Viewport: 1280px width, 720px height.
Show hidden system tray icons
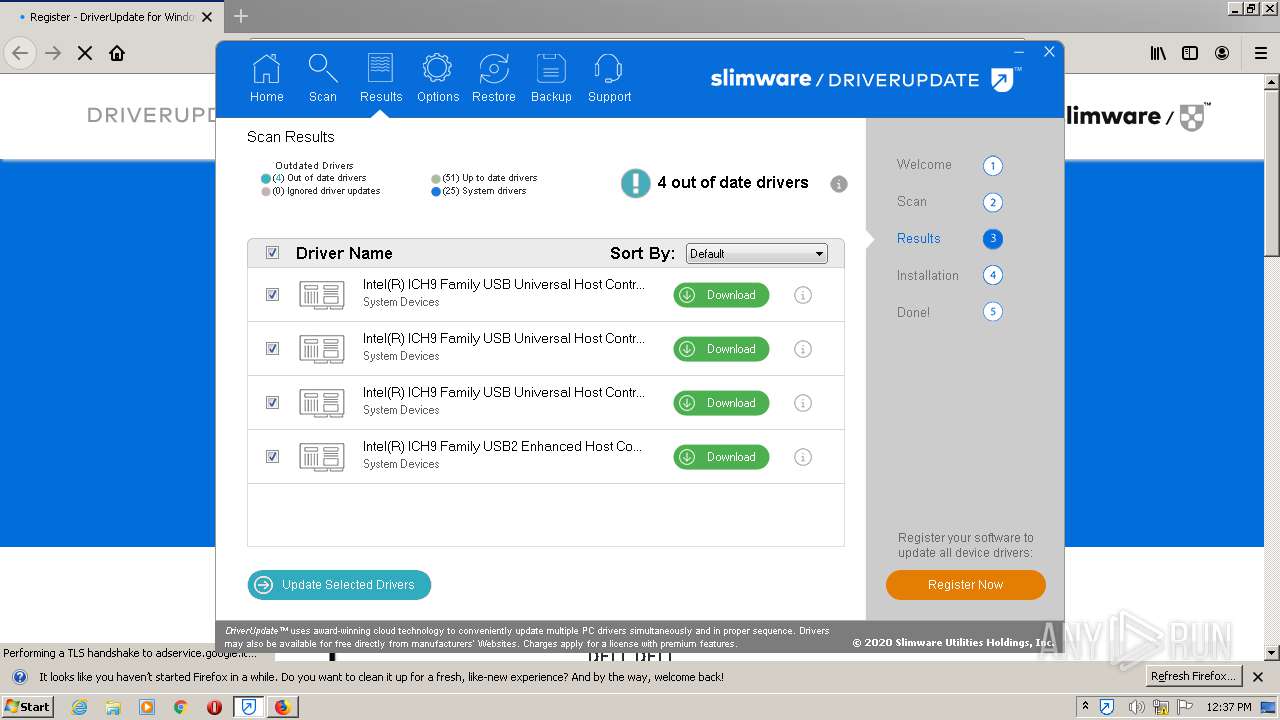click(x=1086, y=707)
